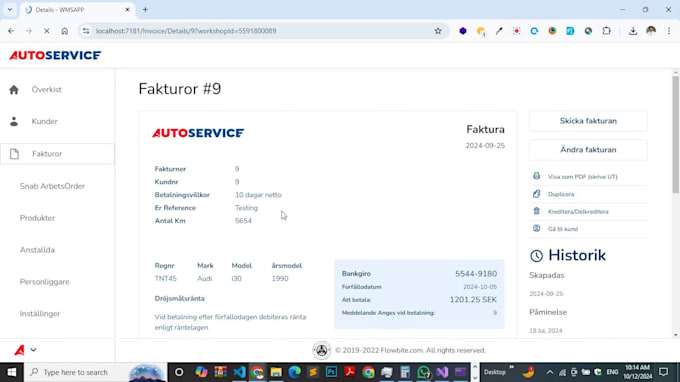Open Överkist from the sidebar
The image size is (680, 382).
tap(46, 90)
